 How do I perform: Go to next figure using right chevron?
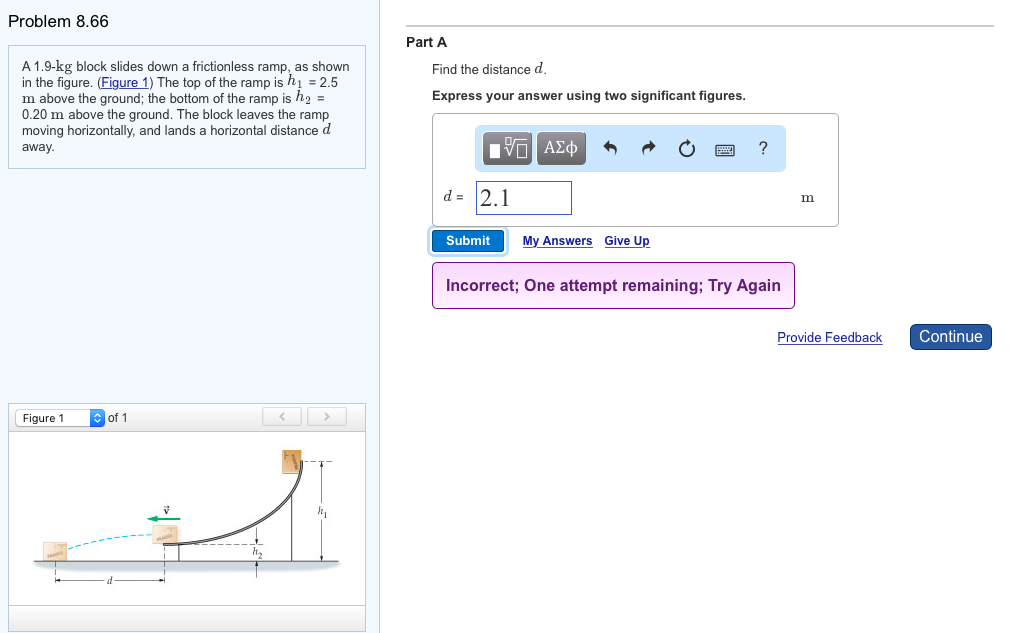327,417
